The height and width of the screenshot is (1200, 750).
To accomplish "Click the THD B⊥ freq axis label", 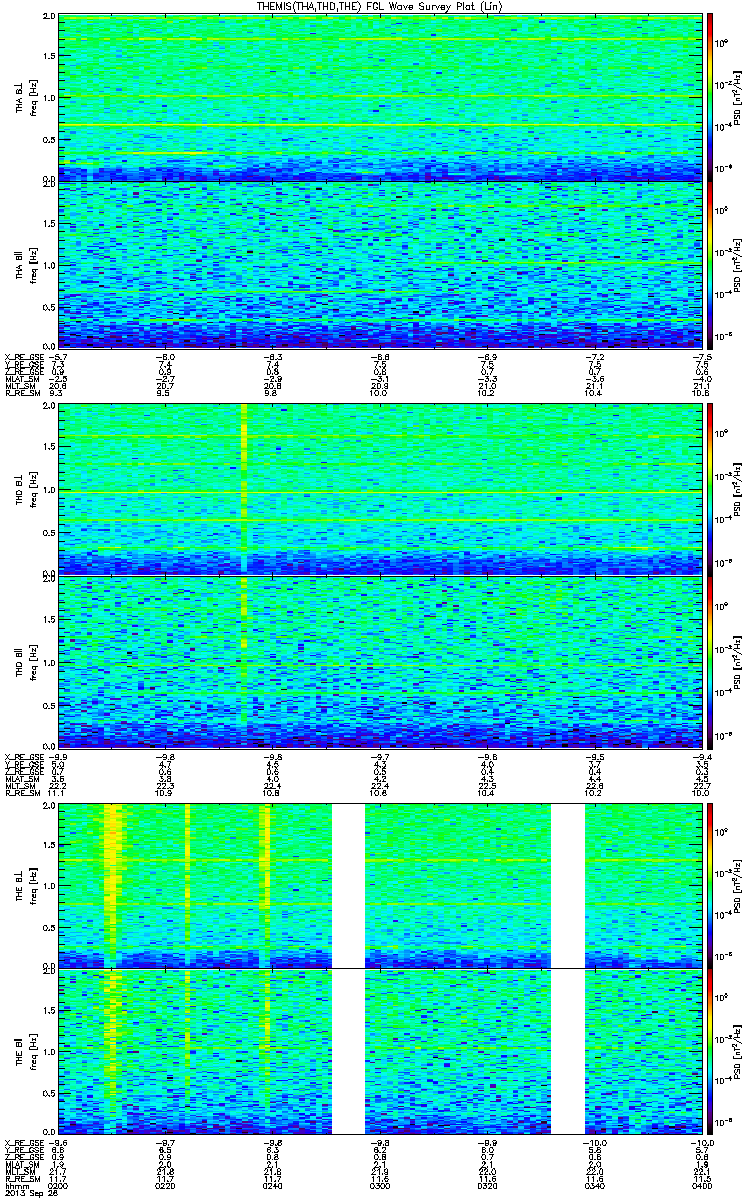I will [25, 487].
